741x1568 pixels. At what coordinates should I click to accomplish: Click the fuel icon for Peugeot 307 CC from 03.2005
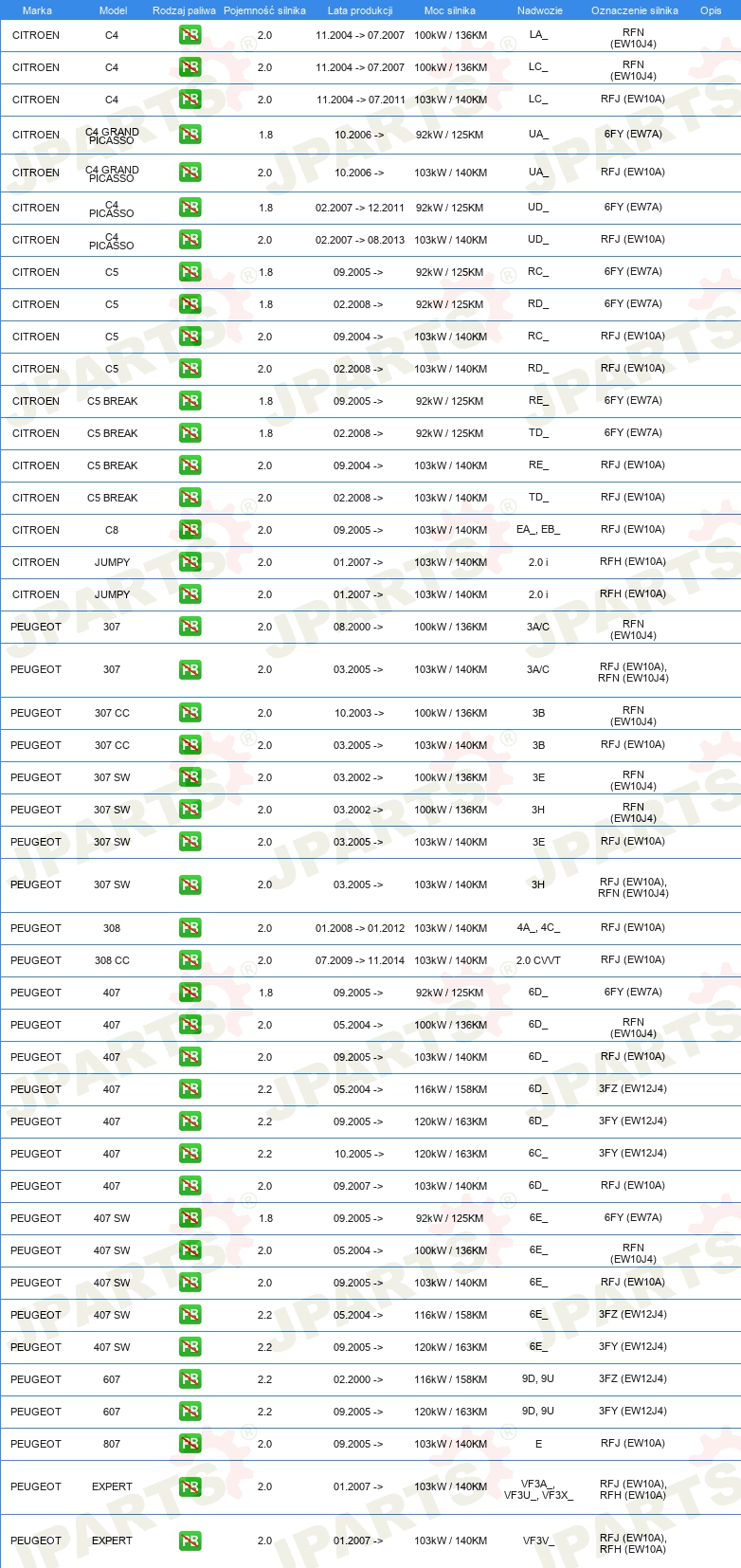[x=190, y=745]
